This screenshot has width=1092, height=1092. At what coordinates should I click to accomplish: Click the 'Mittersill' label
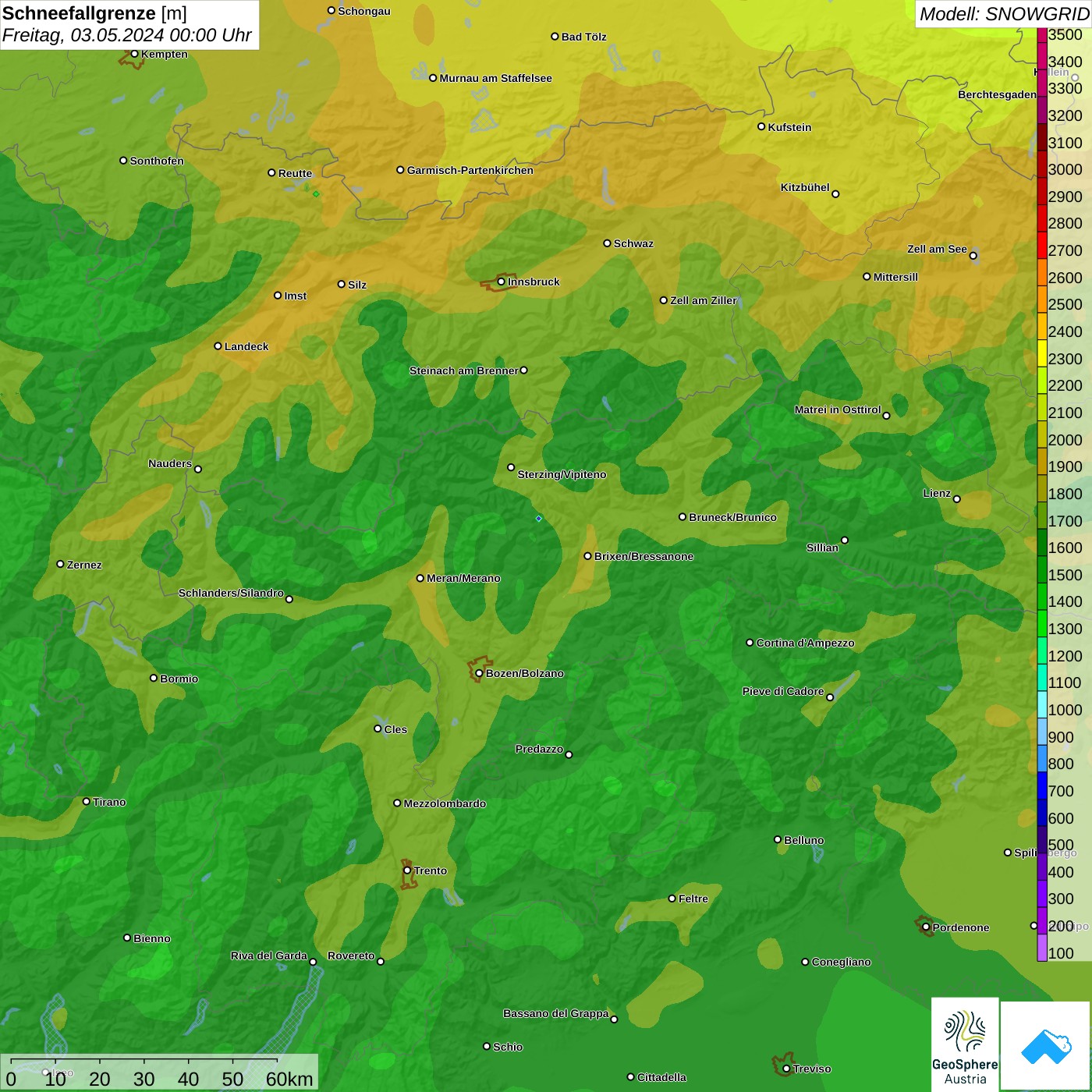click(x=895, y=277)
